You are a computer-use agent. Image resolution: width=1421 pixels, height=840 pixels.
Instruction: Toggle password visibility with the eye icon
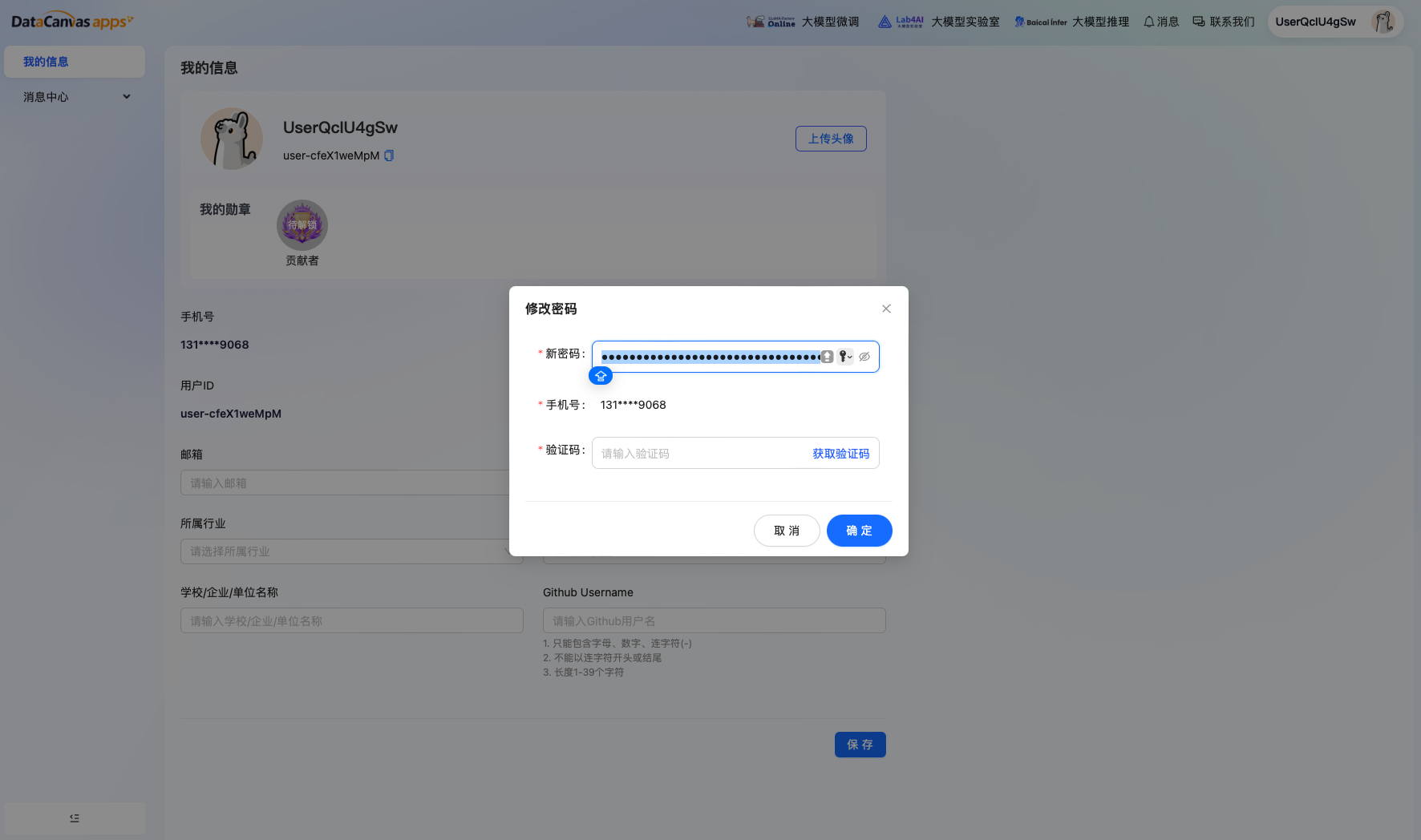pyautogui.click(x=864, y=356)
